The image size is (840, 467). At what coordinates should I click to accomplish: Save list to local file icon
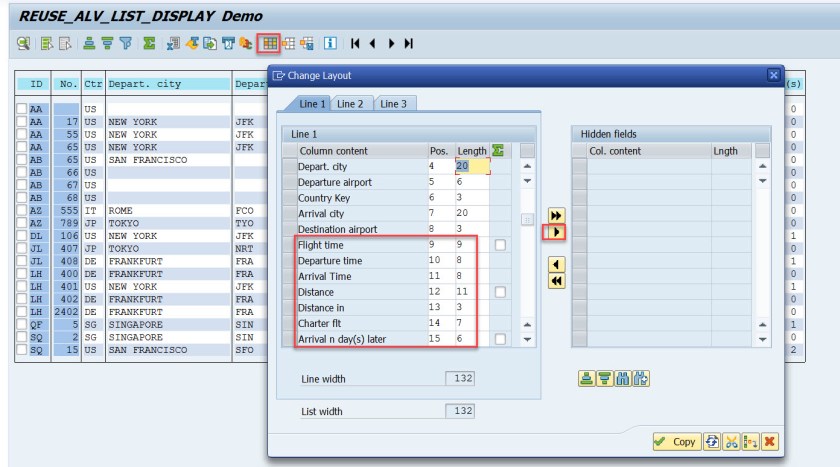(x=210, y=43)
